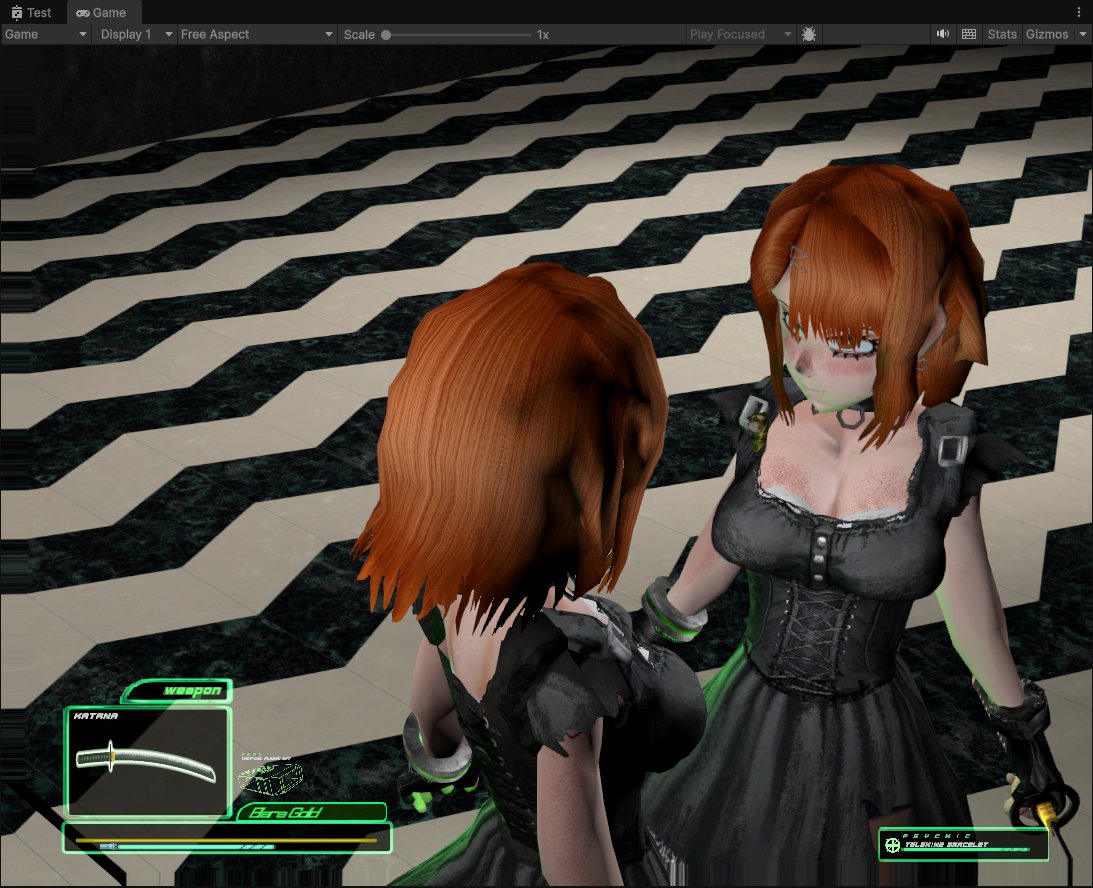
Task: Open the Display 1 dropdown
Action: [x=128, y=34]
